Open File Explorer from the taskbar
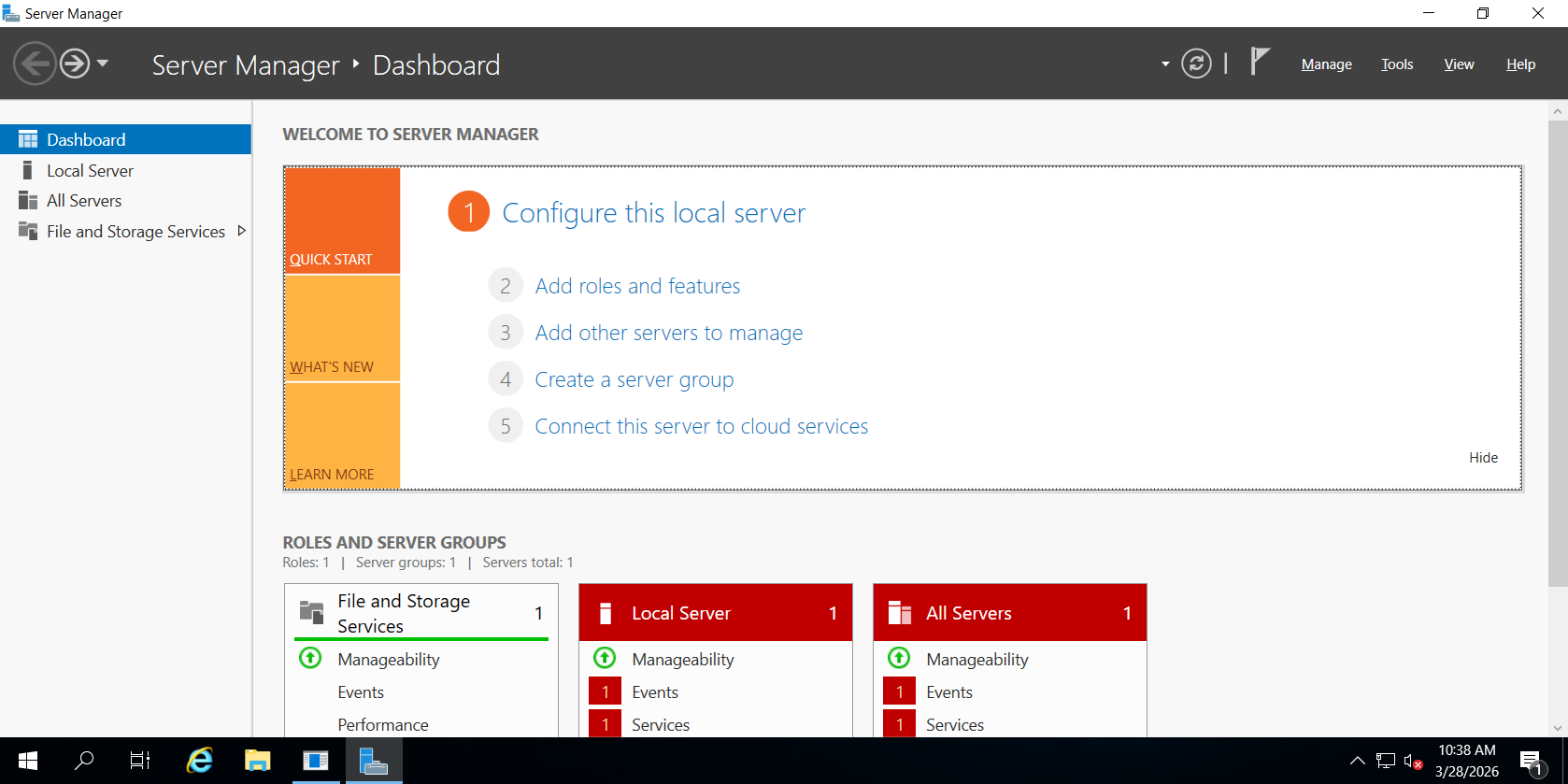 pyautogui.click(x=257, y=761)
